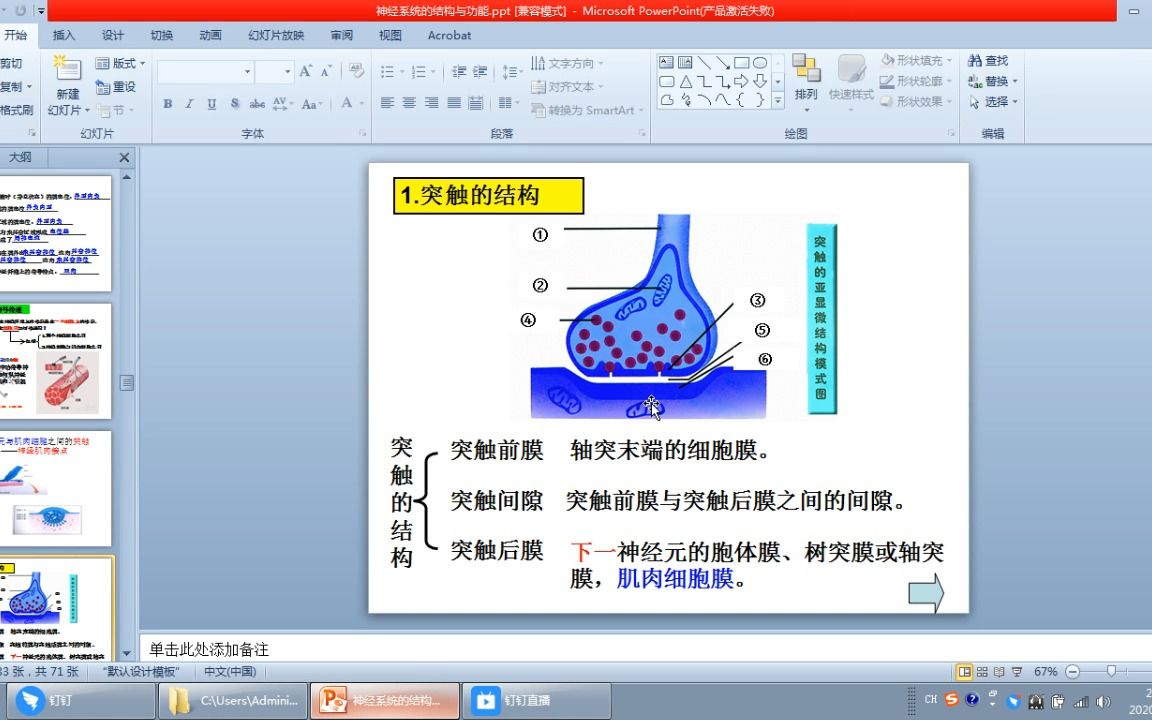Center-align the paragraph text
Viewport: 1152px width, 720px height.
point(408,103)
